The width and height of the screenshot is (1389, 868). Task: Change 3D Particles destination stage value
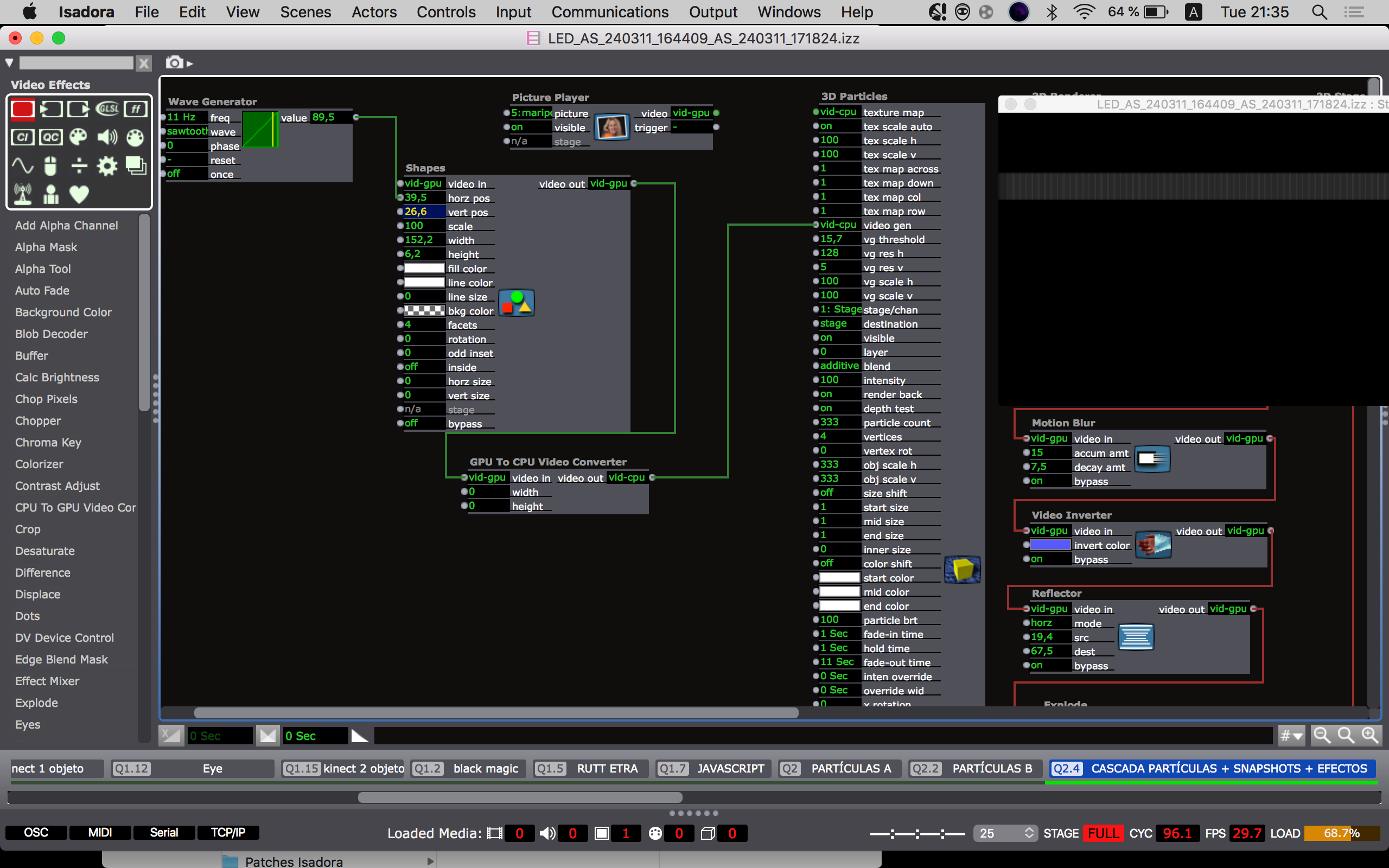pyautogui.click(x=840, y=323)
